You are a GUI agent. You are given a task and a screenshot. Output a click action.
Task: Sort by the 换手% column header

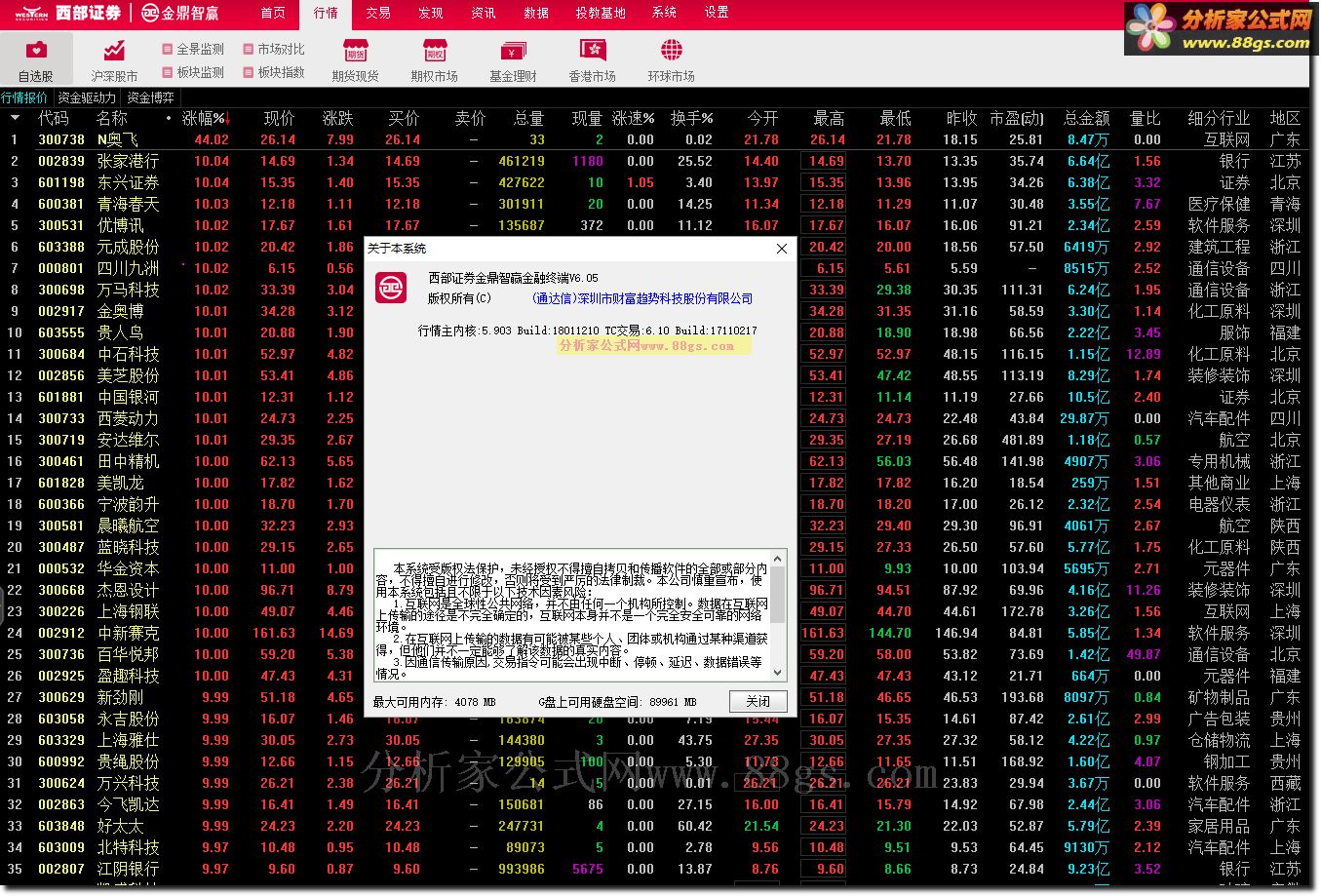(691, 118)
